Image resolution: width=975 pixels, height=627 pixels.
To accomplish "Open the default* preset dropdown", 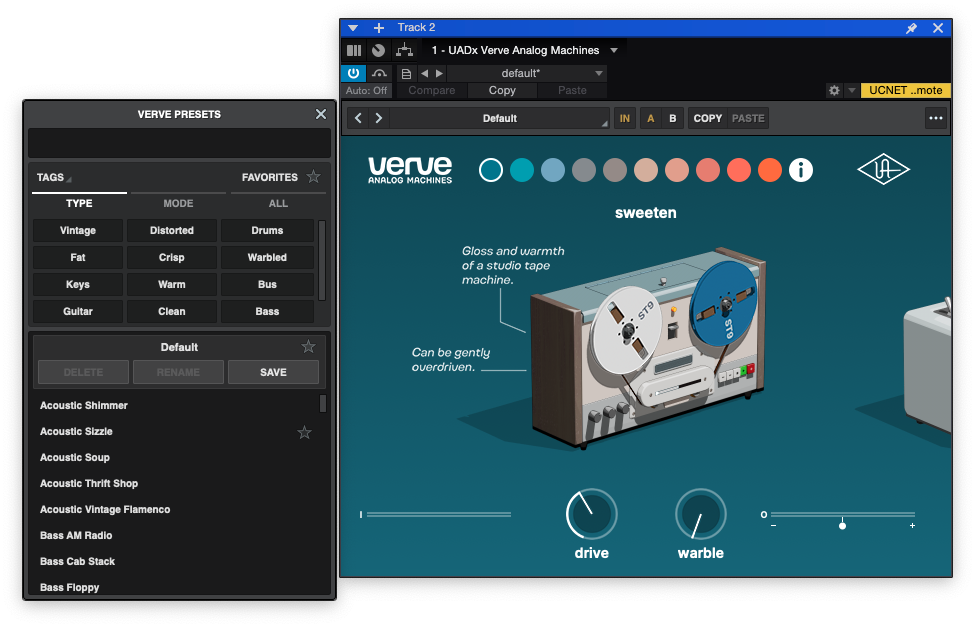I will click(x=527, y=73).
